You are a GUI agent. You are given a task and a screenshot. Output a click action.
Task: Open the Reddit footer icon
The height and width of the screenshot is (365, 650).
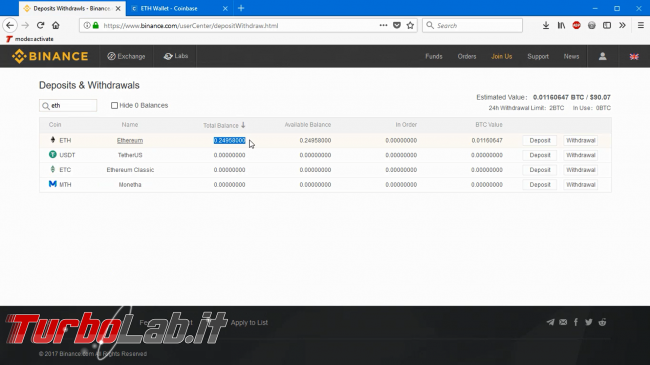tap(602, 322)
